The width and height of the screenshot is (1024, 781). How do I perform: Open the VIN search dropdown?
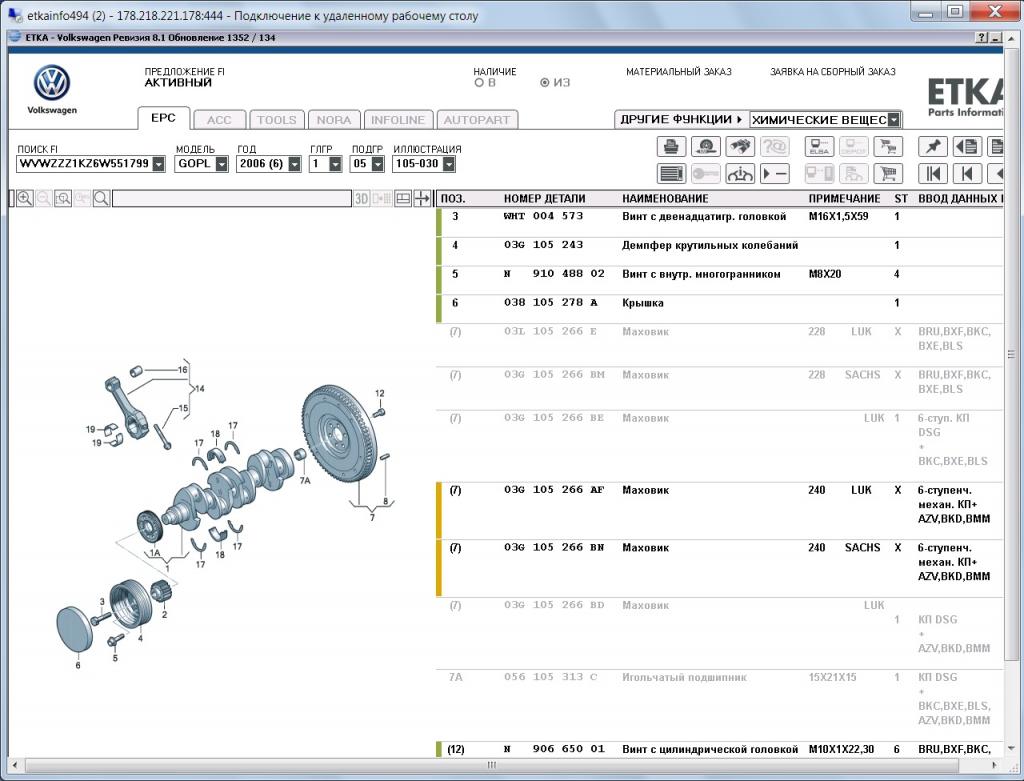tap(159, 164)
